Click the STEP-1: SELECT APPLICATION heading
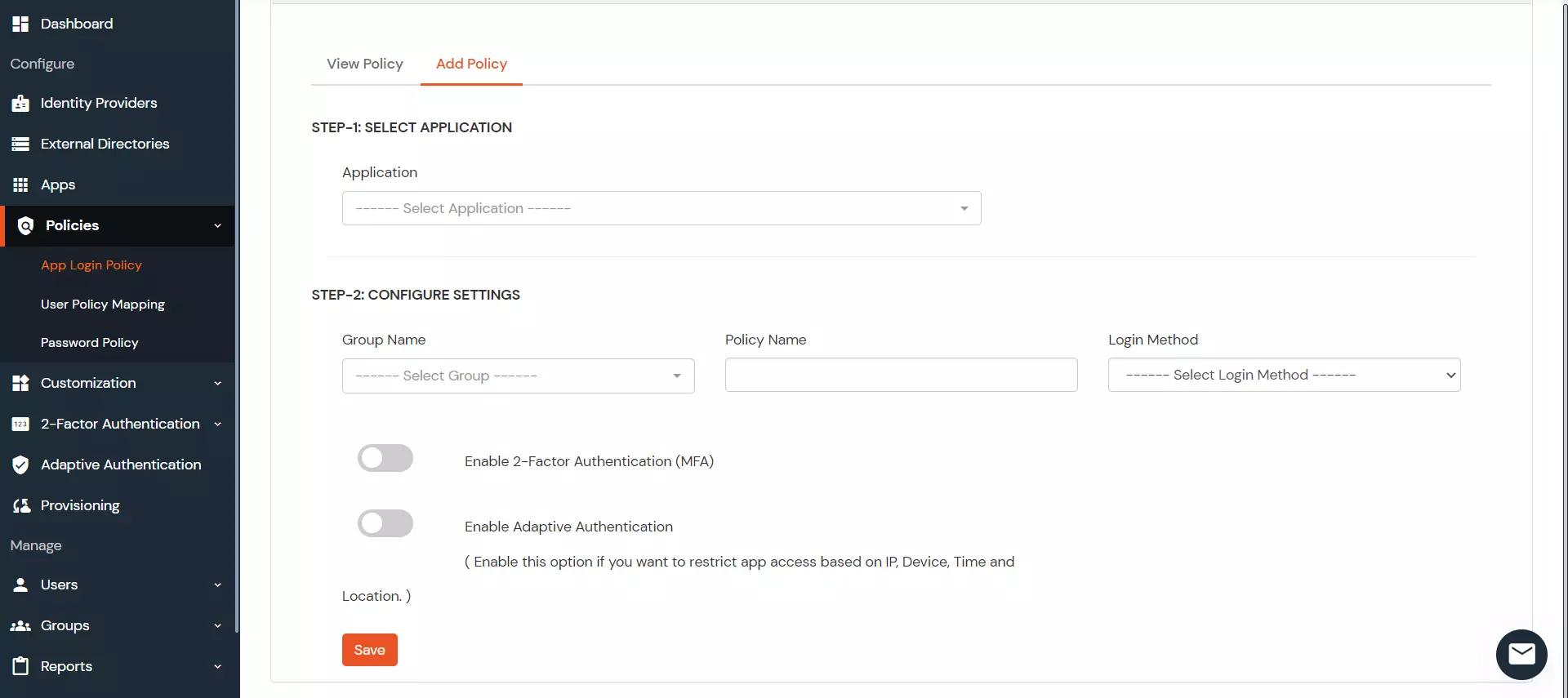 (x=412, y=127)
